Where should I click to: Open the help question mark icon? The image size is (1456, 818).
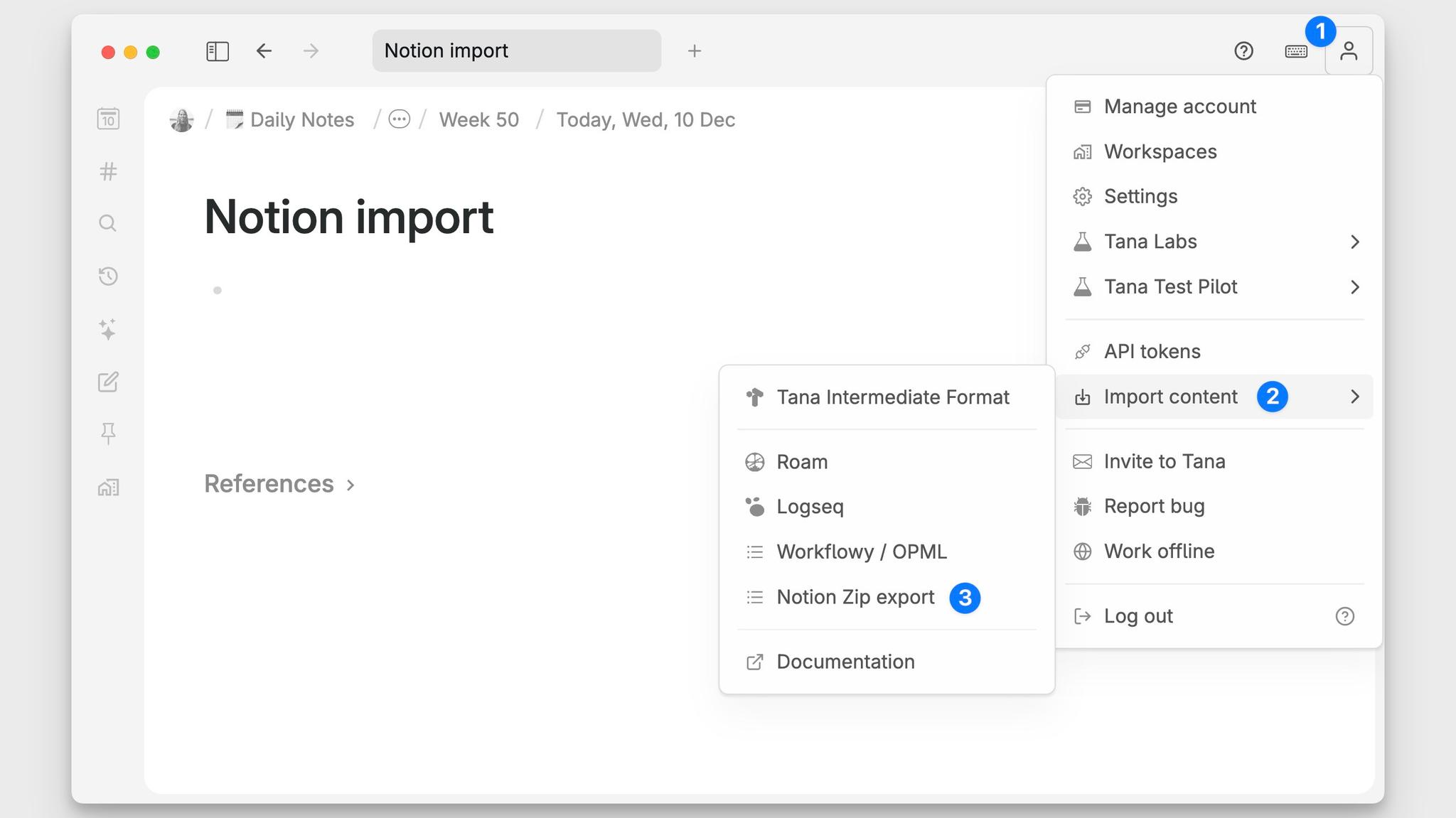[x=1243, y=51]
